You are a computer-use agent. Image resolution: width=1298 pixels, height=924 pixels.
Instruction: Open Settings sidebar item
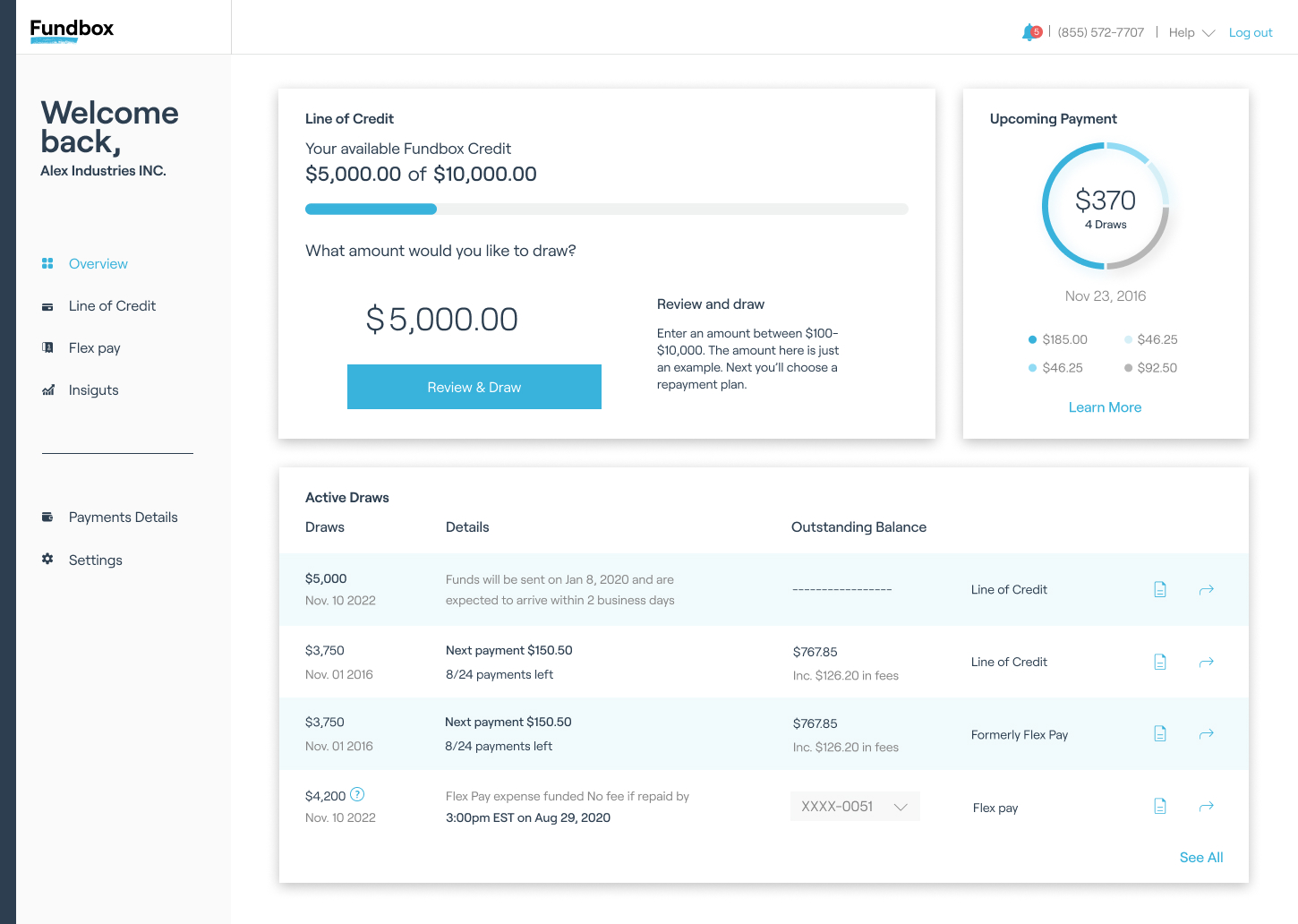(x=96, y=560)
